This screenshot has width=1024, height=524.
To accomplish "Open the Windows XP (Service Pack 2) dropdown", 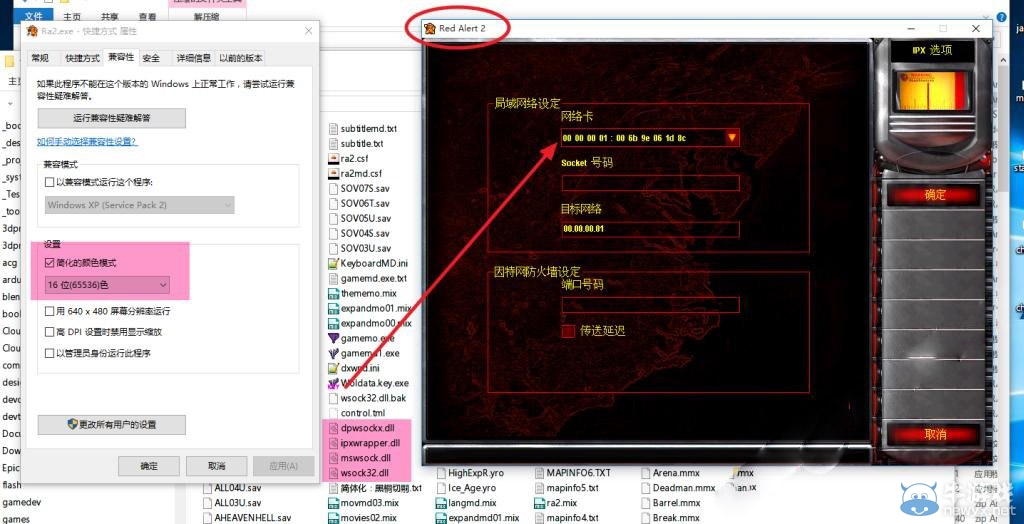I will (139, 205).
